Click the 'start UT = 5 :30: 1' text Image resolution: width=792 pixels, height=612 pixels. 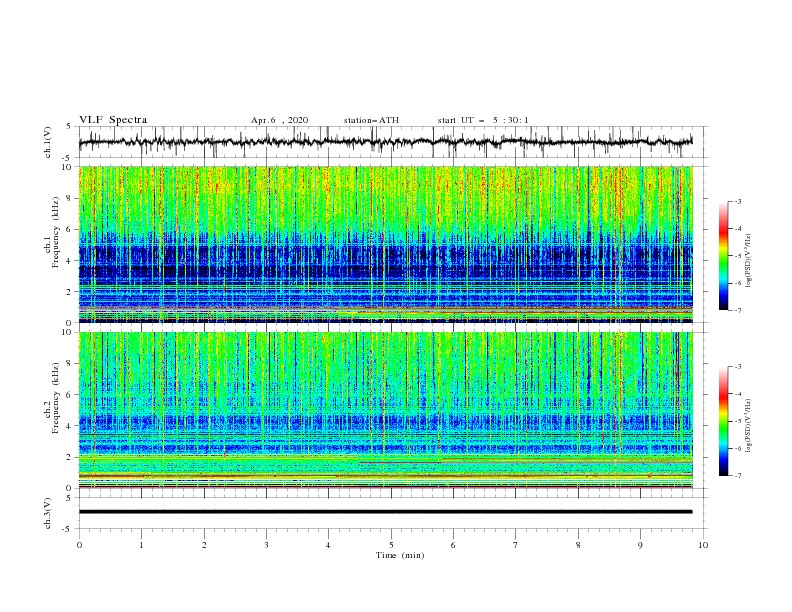pyautogui.click(x=483, y=120)
